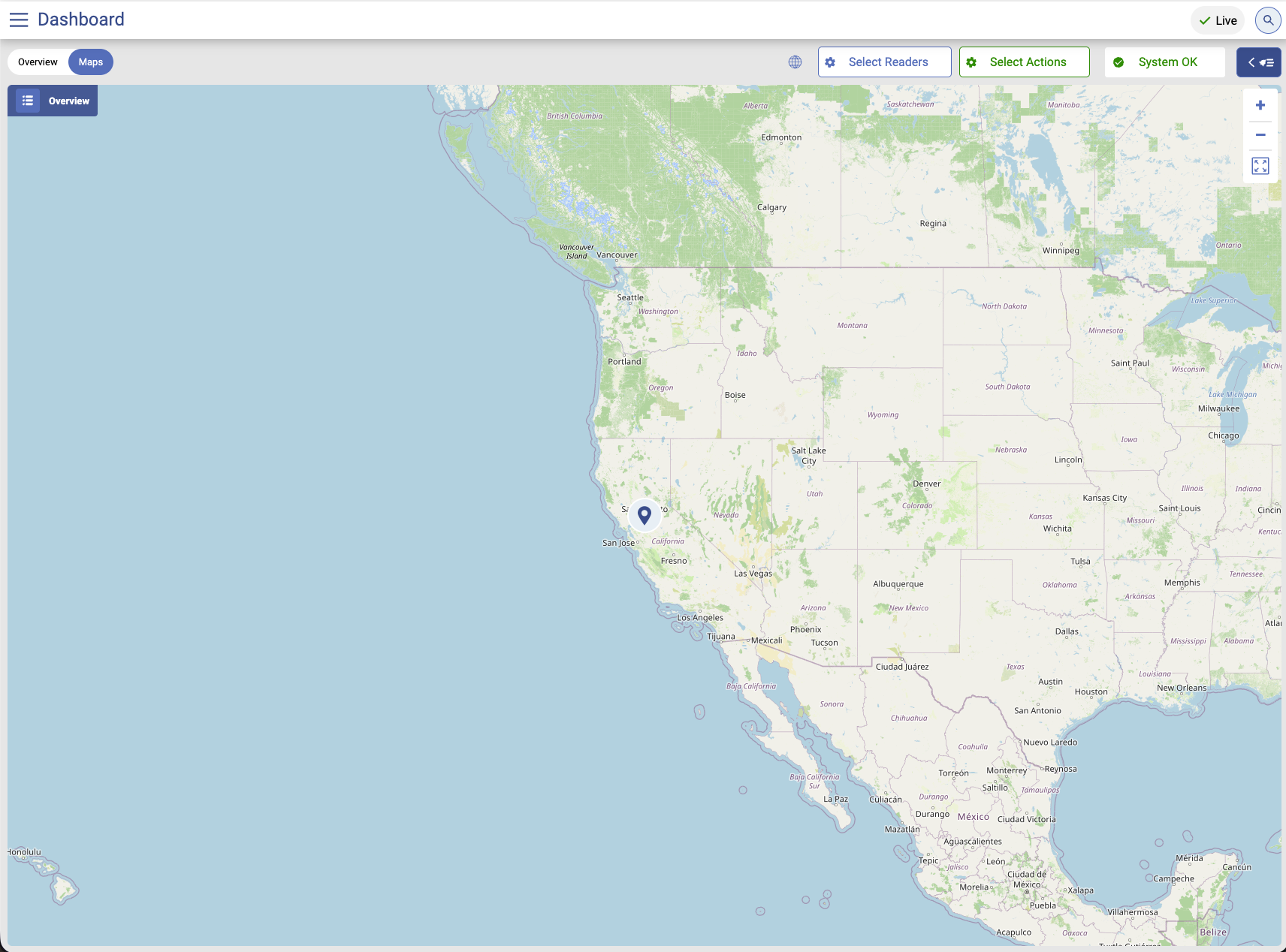Zoom out the map with minus

[x=1260, y=135]
